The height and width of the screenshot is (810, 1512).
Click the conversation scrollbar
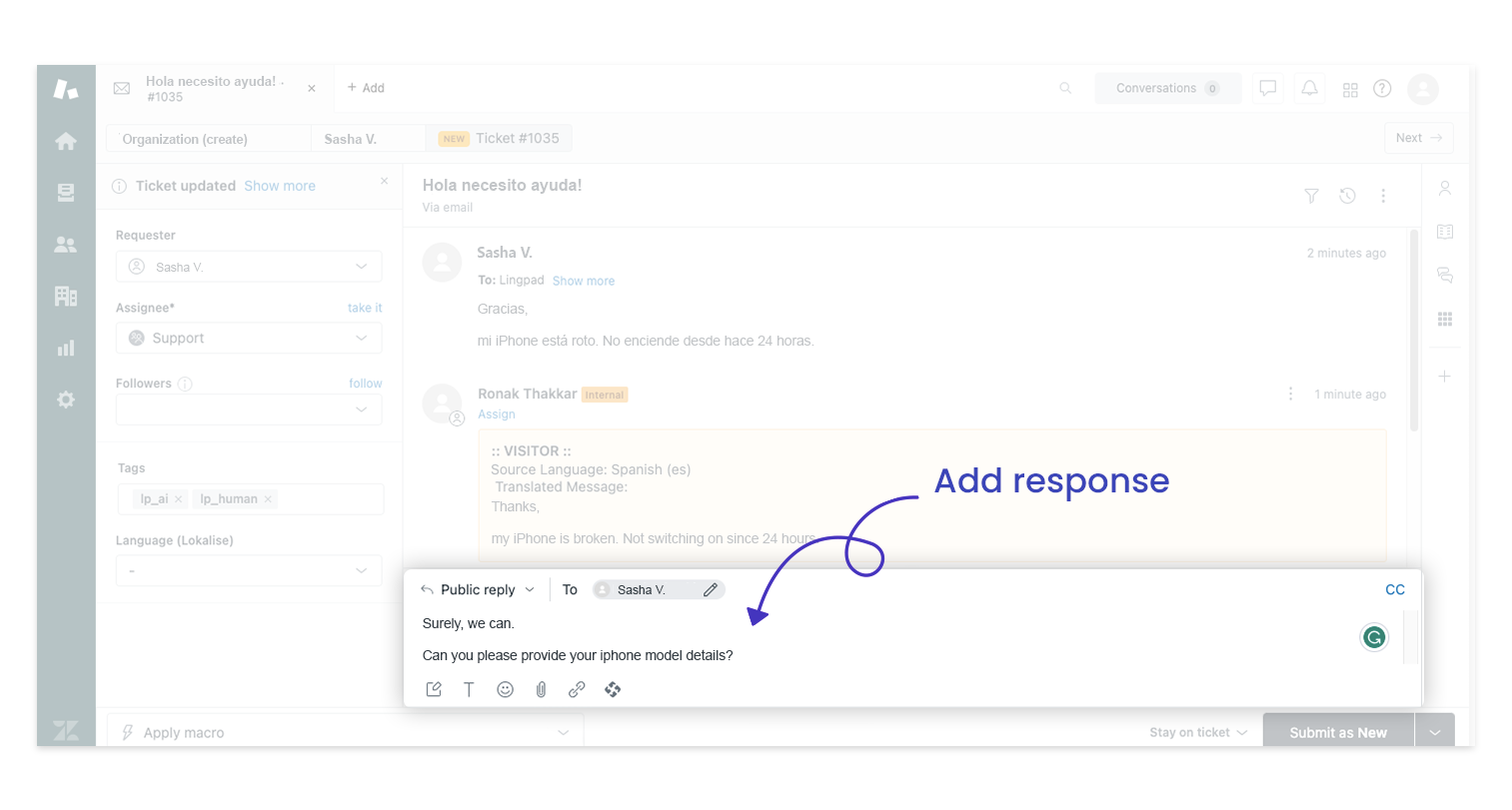pos(1414,330)
